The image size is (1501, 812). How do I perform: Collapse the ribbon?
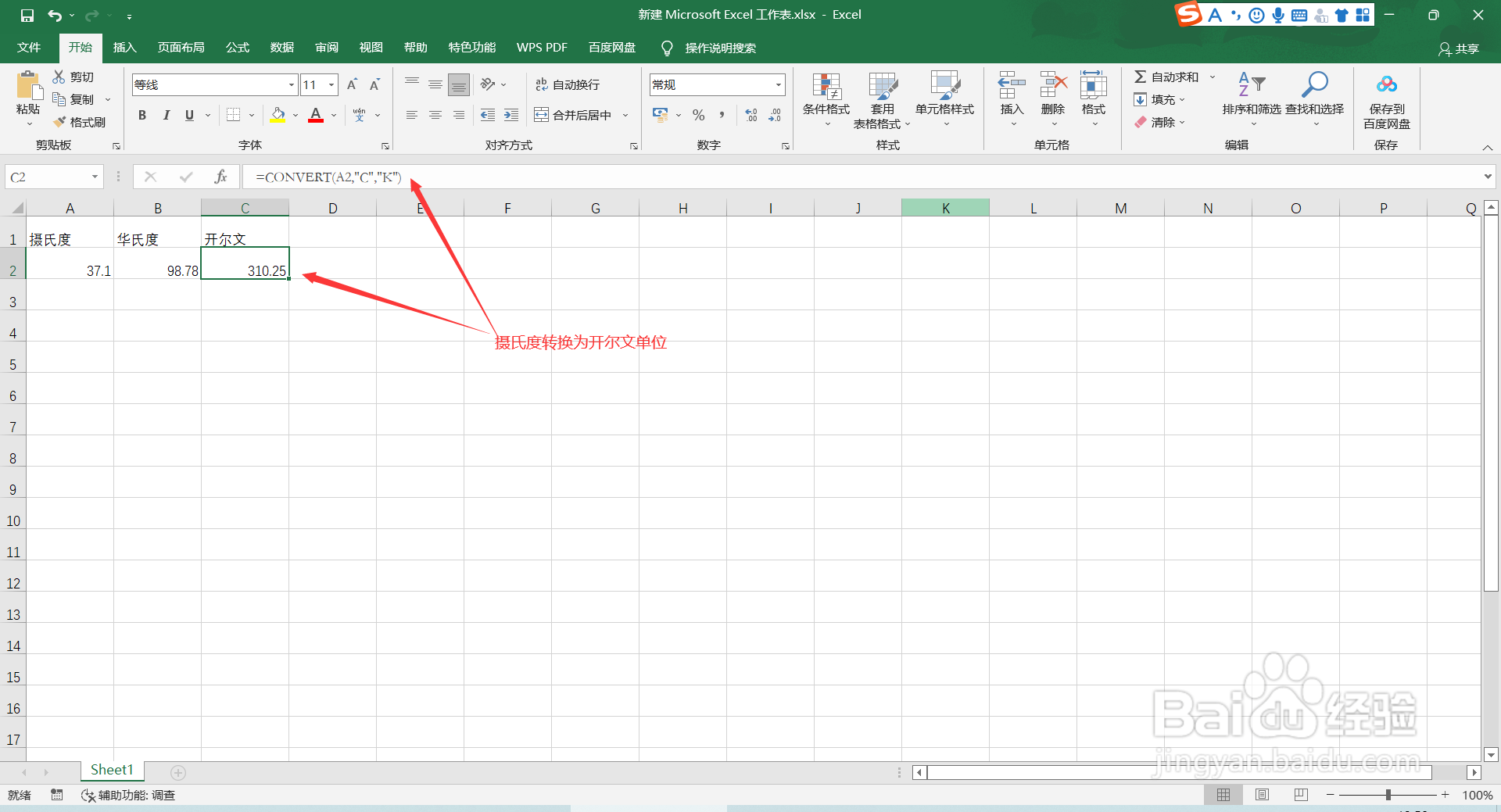click(1488, 147)
